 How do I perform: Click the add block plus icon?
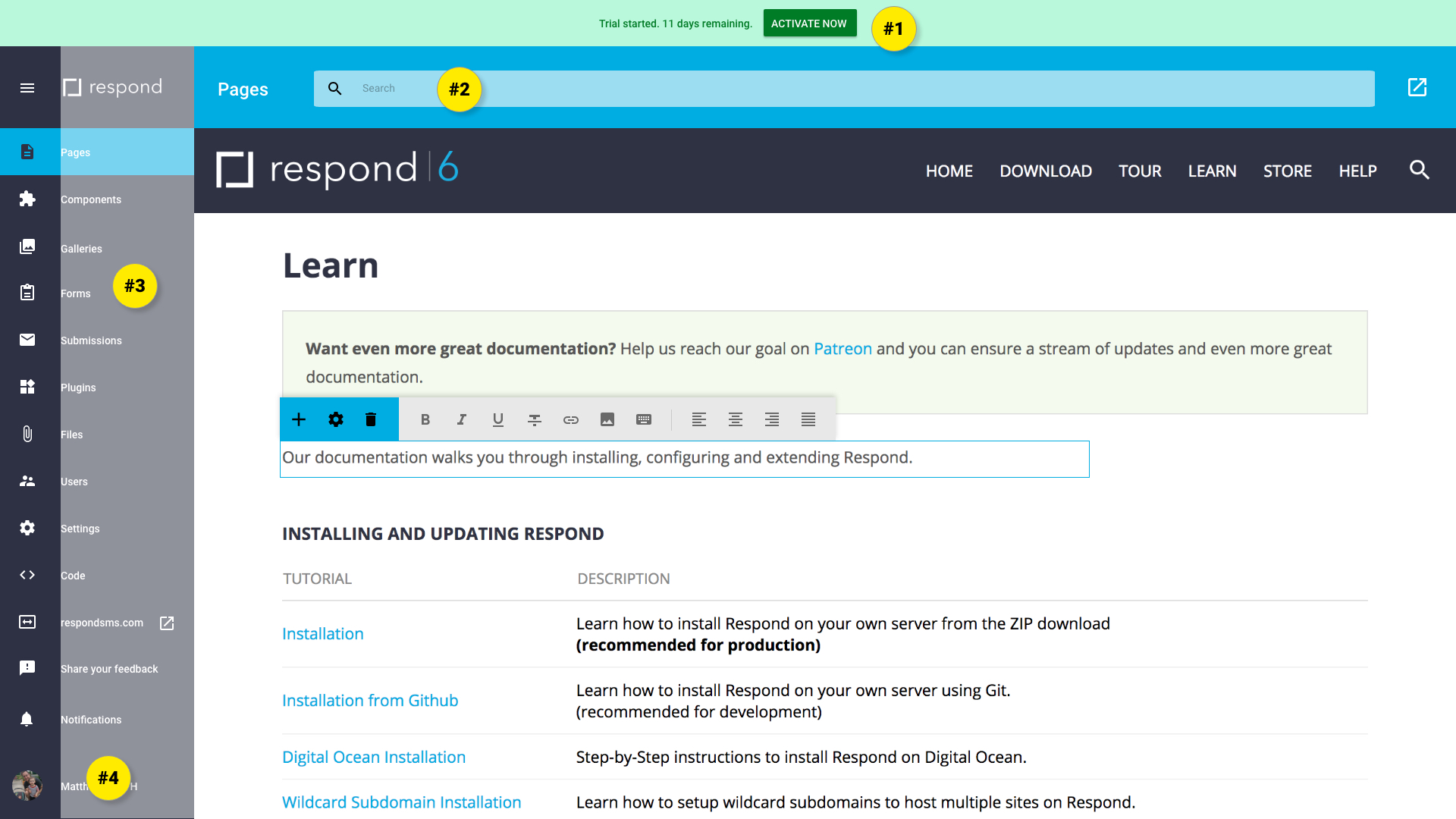pos(299,419)
